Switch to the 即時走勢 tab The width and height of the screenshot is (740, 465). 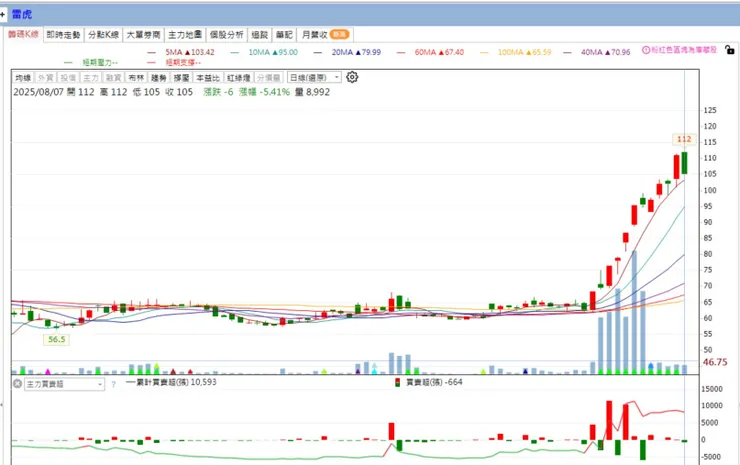click(63, 34)
